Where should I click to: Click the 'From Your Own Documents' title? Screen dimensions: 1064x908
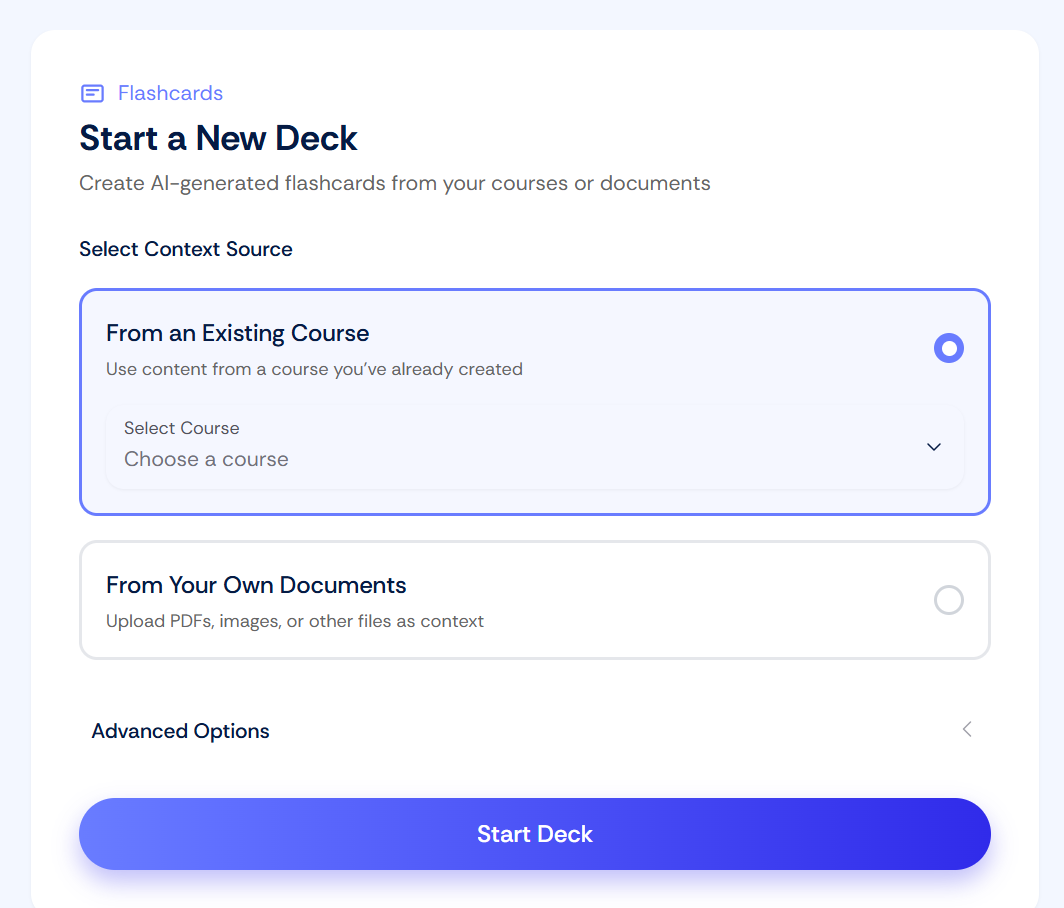point(256,585)
